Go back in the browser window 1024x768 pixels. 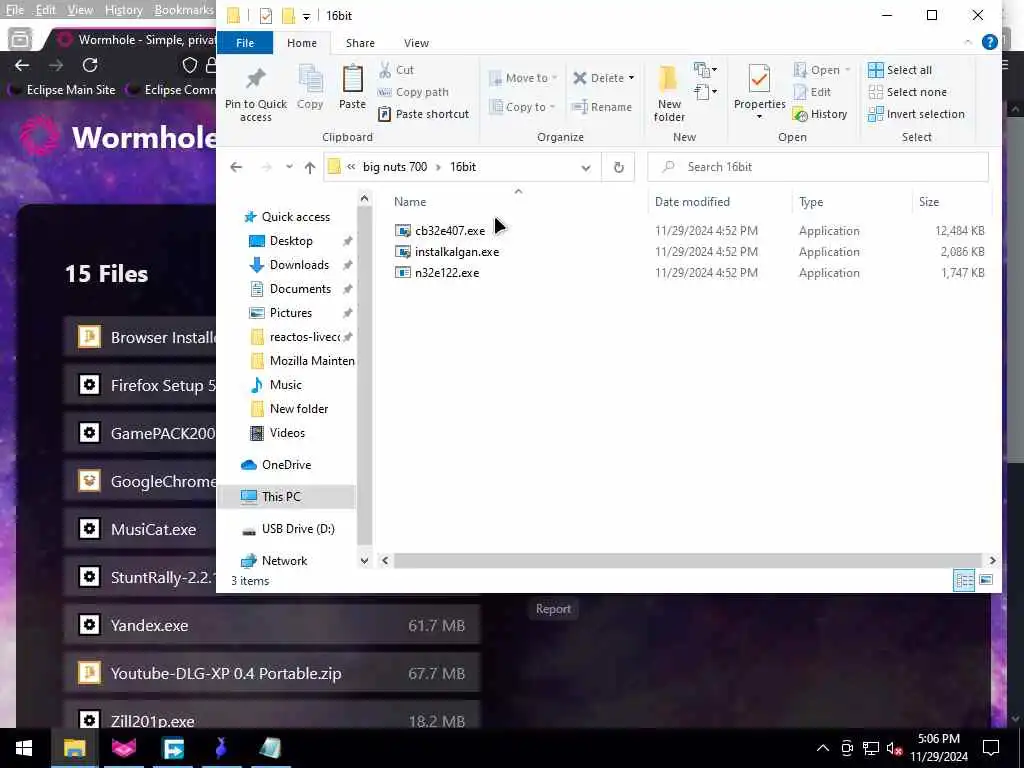click(x=22, y=65)
